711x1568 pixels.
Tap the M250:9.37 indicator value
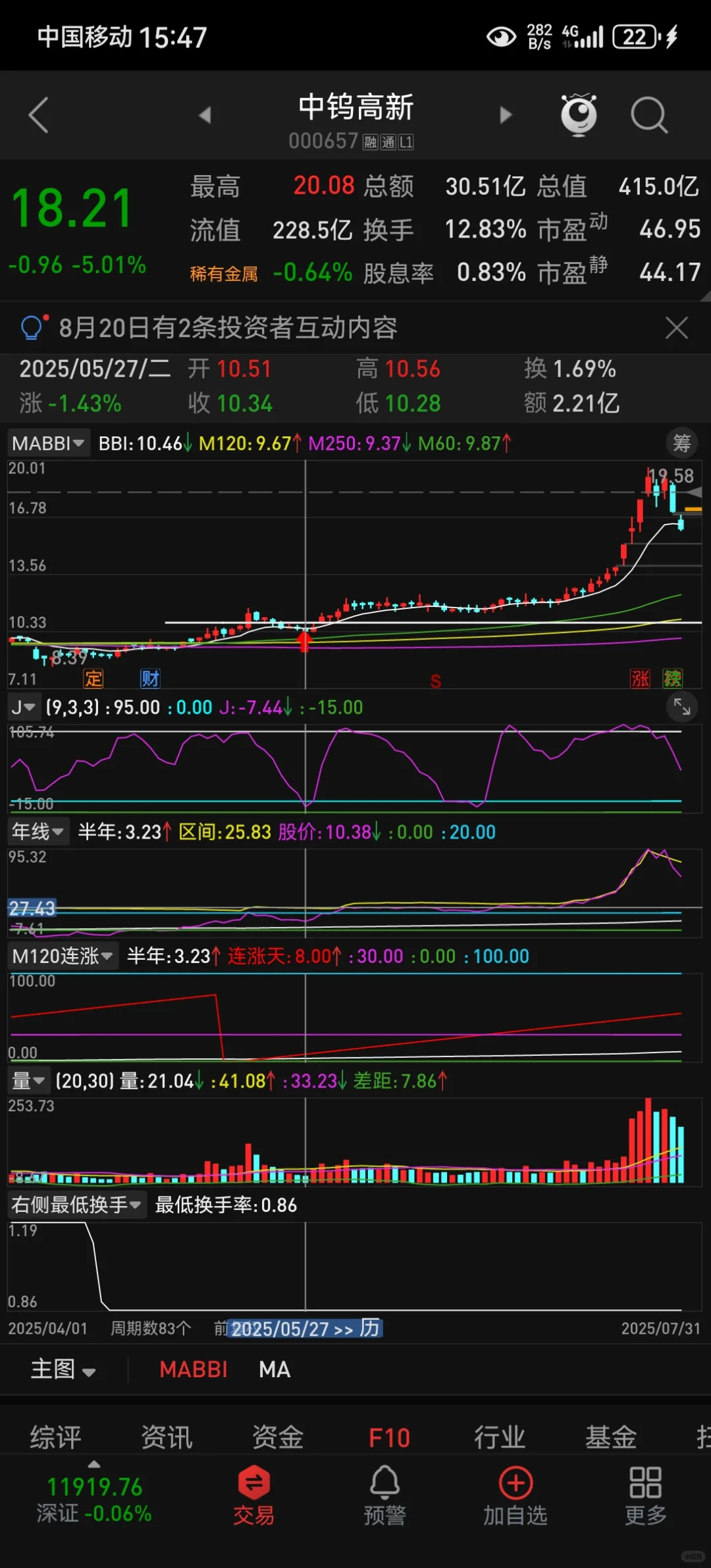359,443
